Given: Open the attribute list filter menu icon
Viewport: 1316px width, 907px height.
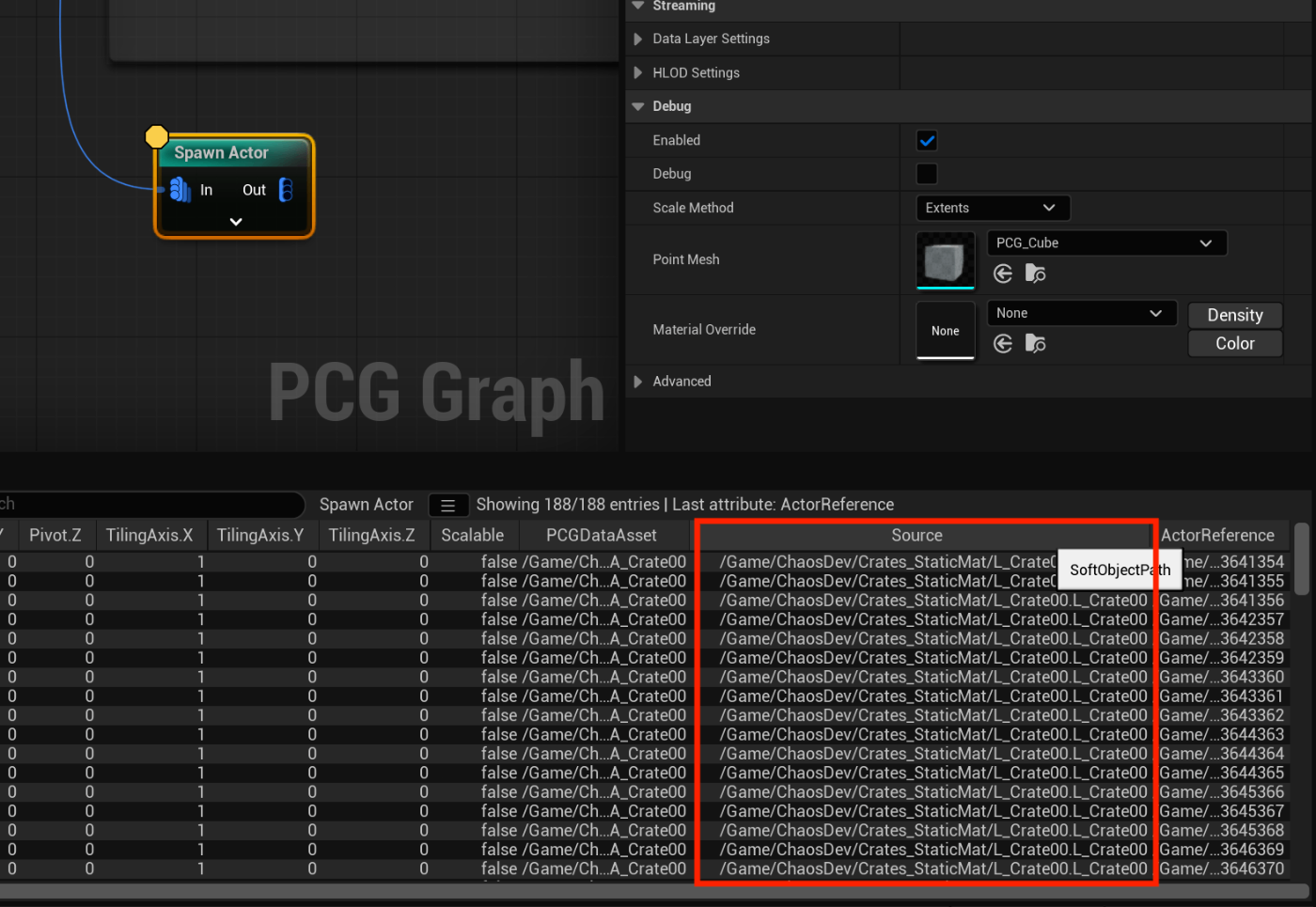Looking at the screenshot, I should point(448,506).
